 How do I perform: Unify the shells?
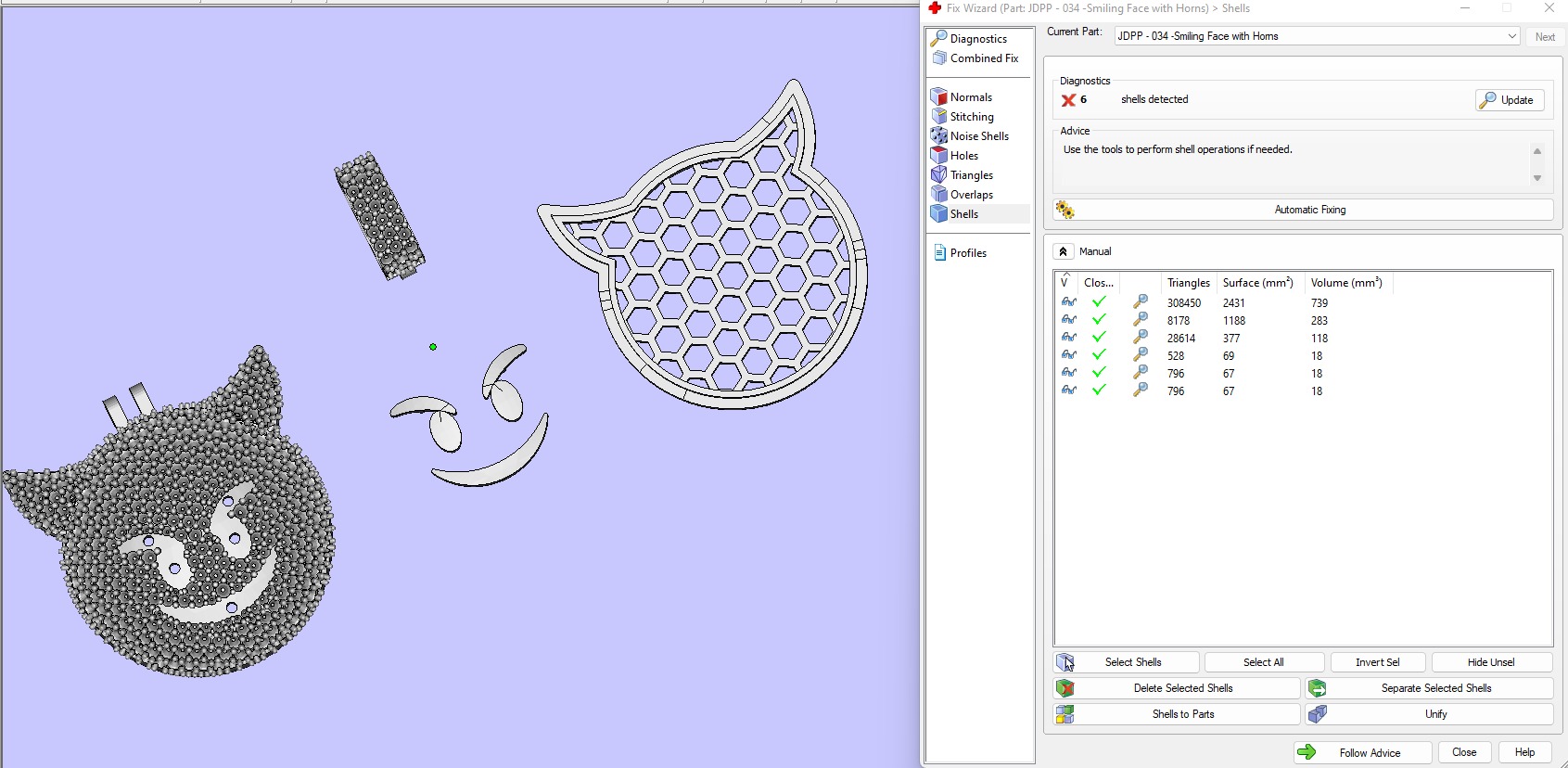[x=1429, y=714]
